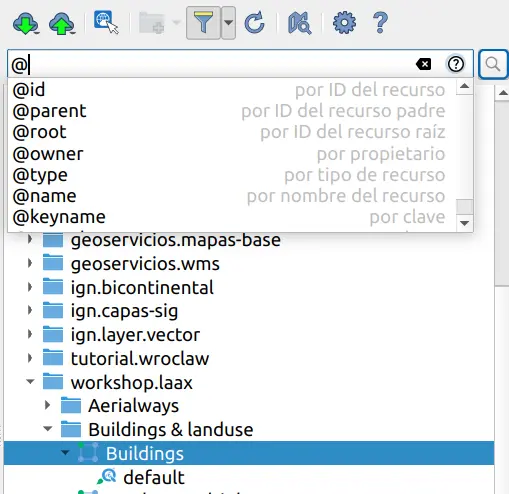Screen dimensions: 509x494
Task: Expand the Aerialways folder
Action: coord(47,405)
